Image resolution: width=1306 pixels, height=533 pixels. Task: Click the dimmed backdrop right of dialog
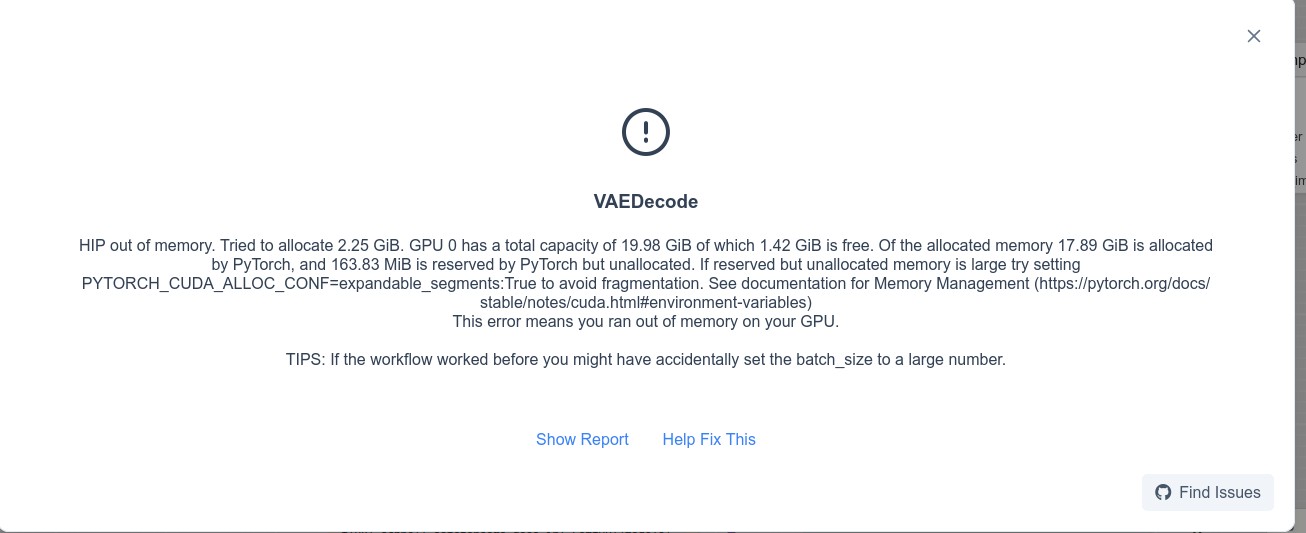point(1300,300)
